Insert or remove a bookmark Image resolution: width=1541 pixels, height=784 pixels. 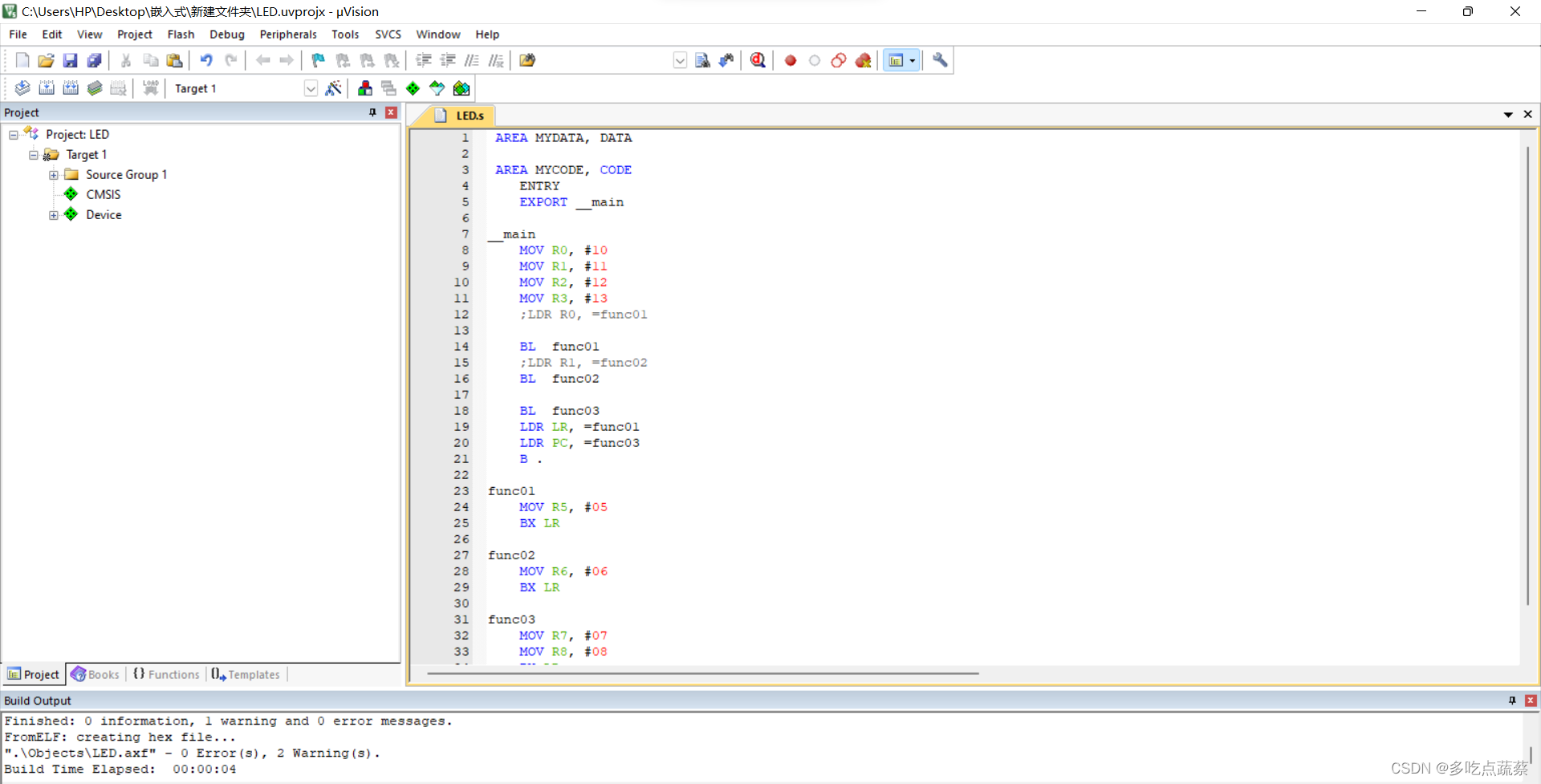pos(319,60)
